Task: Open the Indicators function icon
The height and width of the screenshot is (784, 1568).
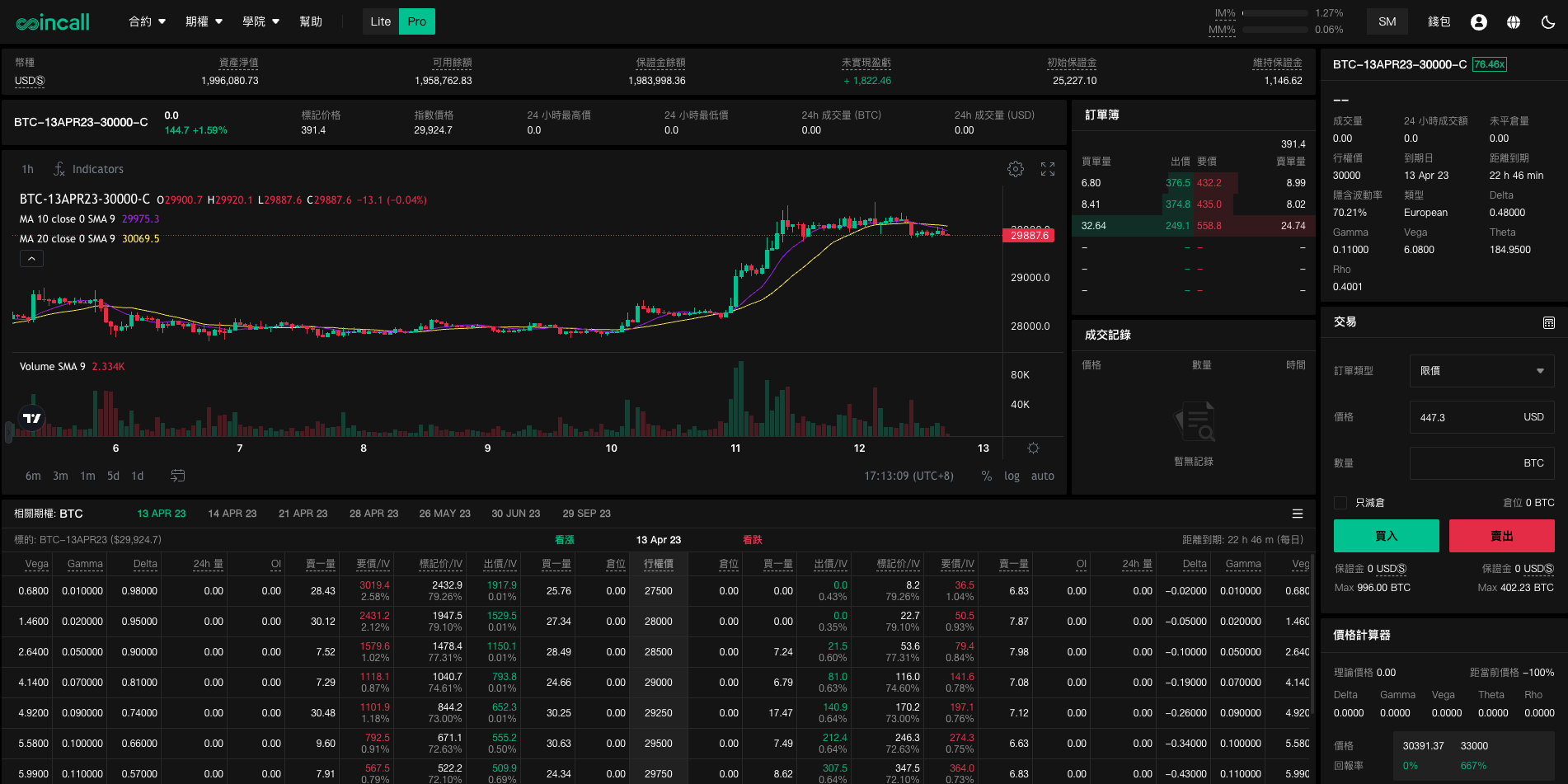Action: click(x=59, y=169)
